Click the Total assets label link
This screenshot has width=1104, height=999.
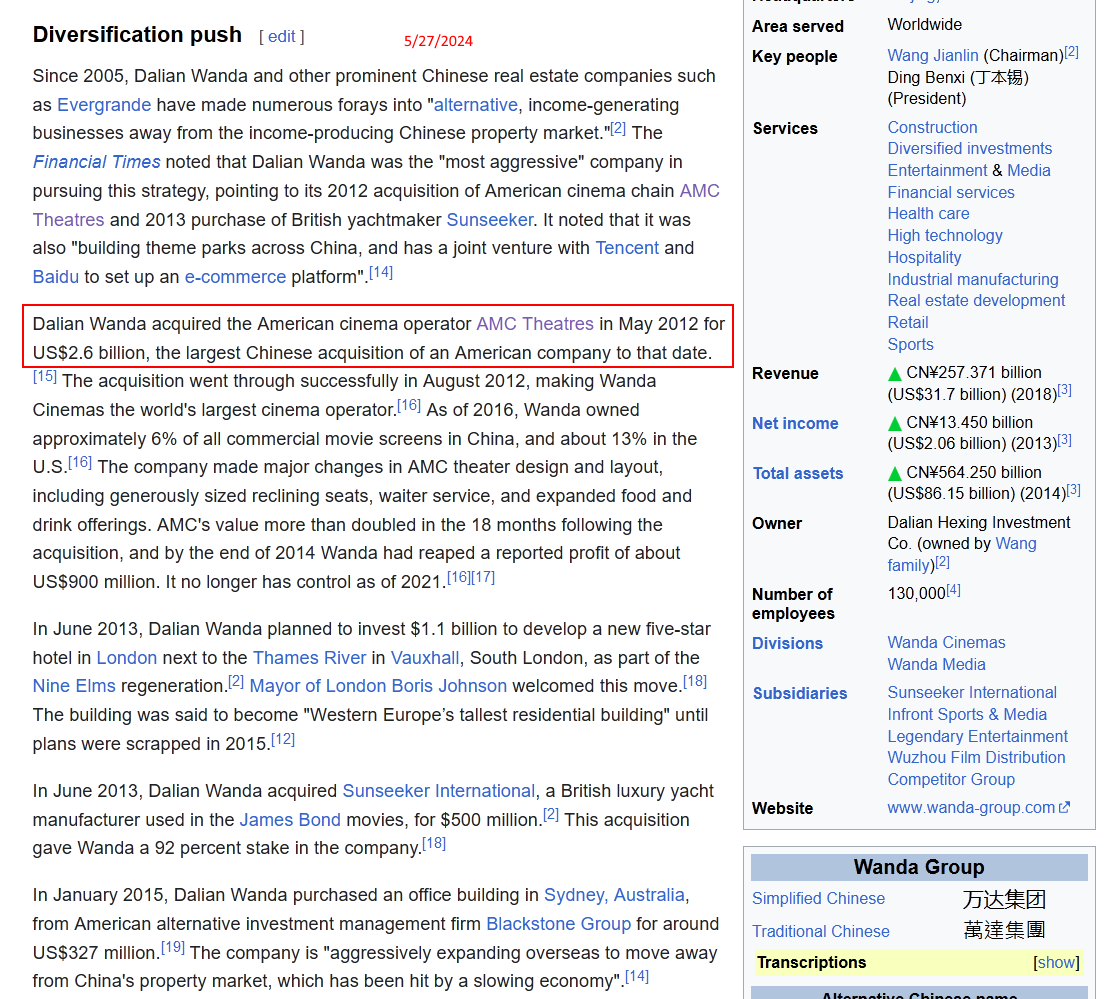coord(798,473)
